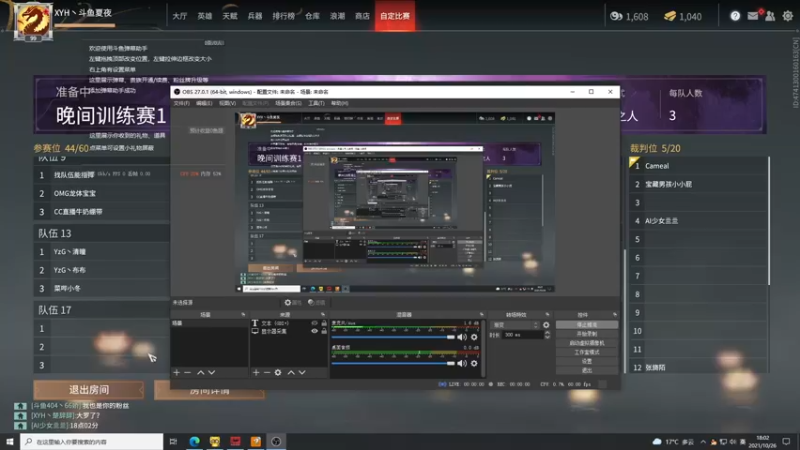Open help question mark icon in game
The image size is (800, 450).
(x=735, y=16)
